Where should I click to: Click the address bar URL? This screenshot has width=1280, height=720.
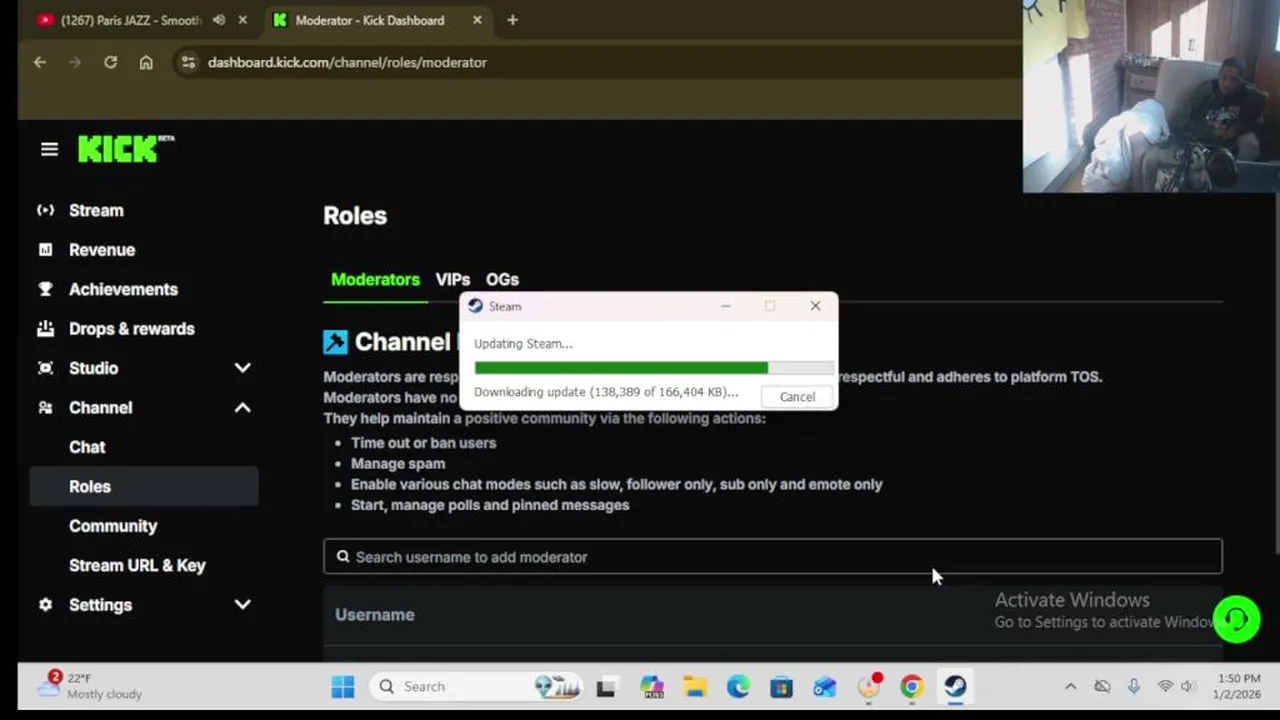pyautogui.click(x=347, y=62)
